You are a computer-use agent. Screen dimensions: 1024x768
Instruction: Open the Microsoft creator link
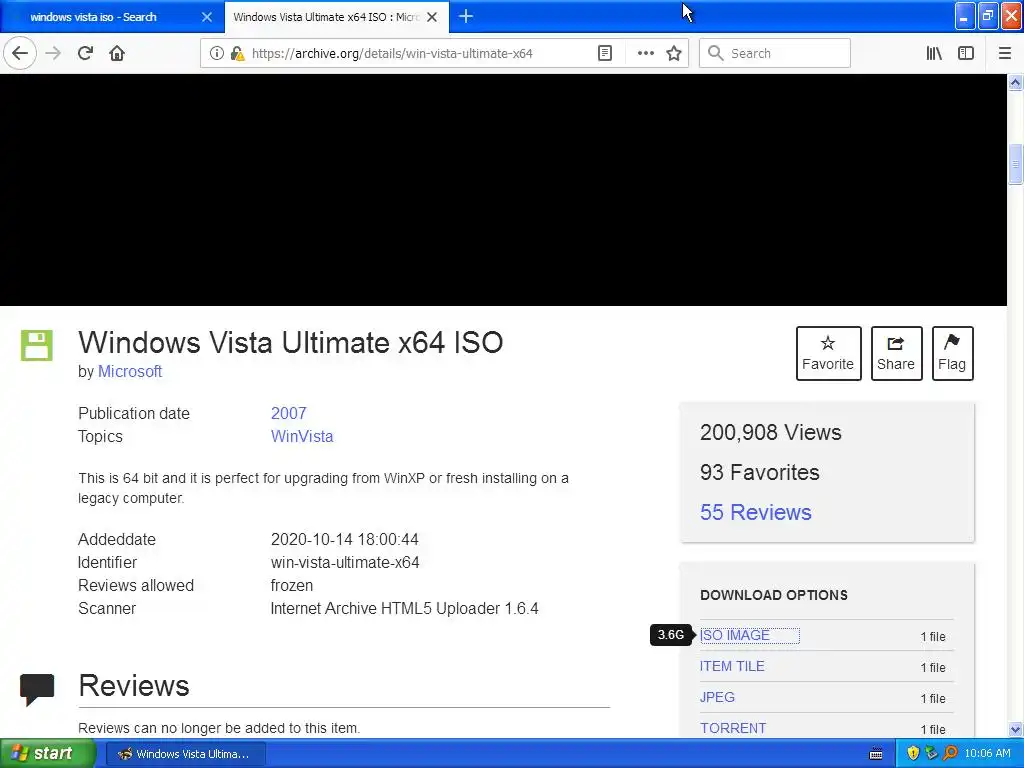pos(129,371)
